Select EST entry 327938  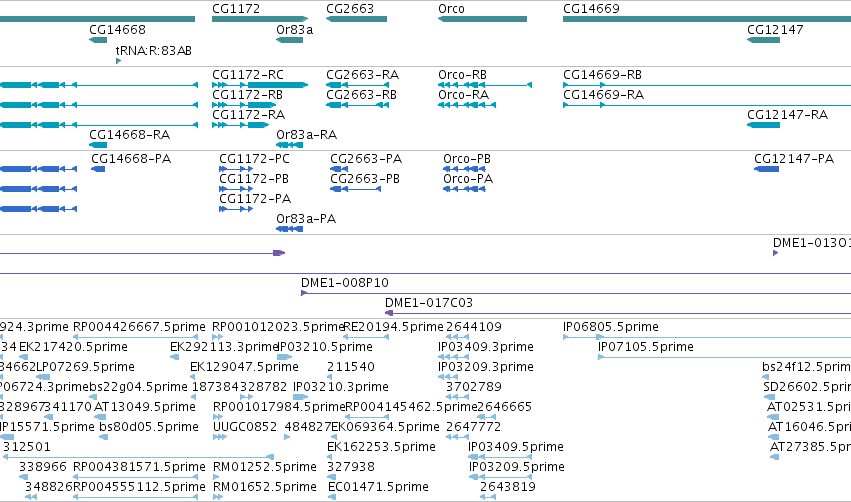pos(351,468)
